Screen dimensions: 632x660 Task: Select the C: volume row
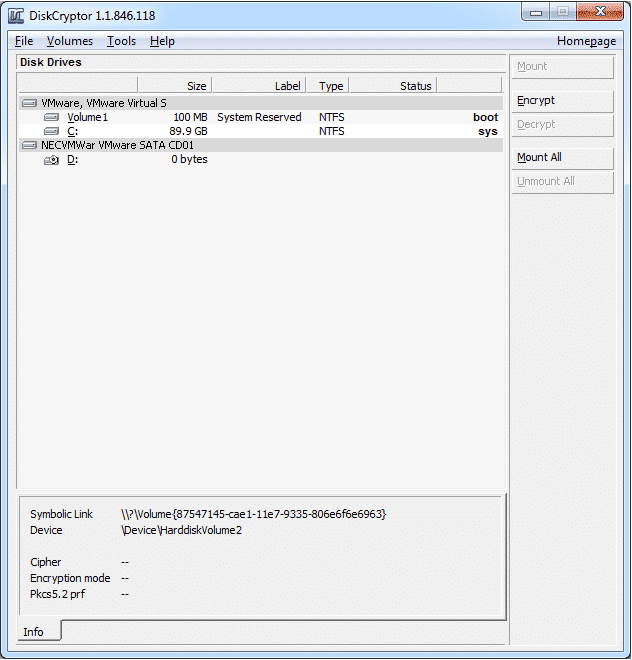261,131
